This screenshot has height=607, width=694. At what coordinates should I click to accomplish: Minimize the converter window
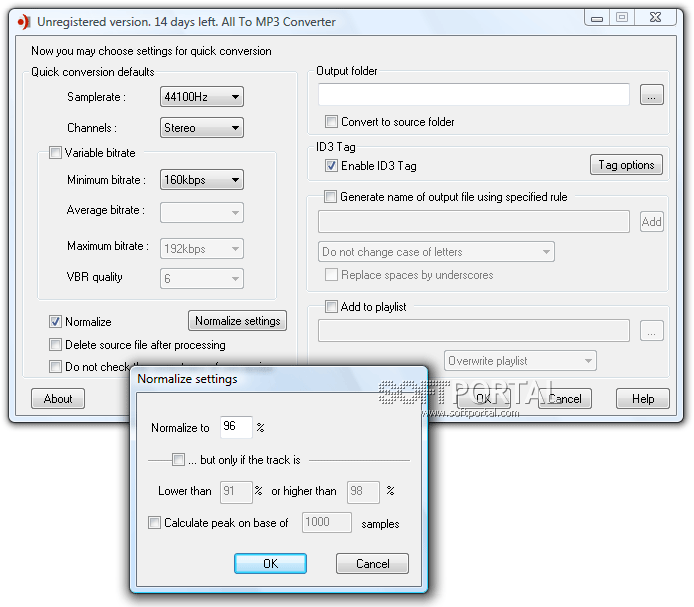point(597,18)
